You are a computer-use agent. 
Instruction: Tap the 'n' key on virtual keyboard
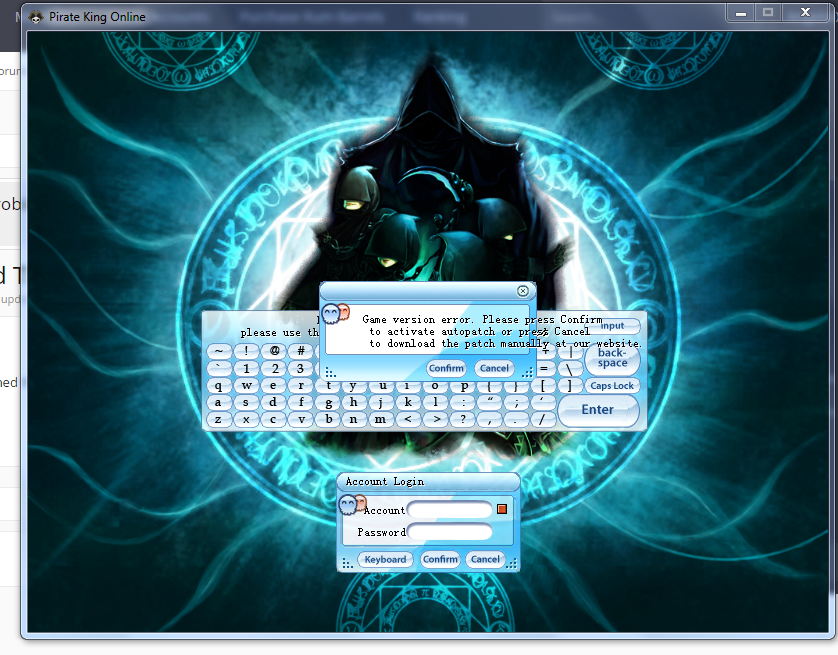[x=354, y=419]
